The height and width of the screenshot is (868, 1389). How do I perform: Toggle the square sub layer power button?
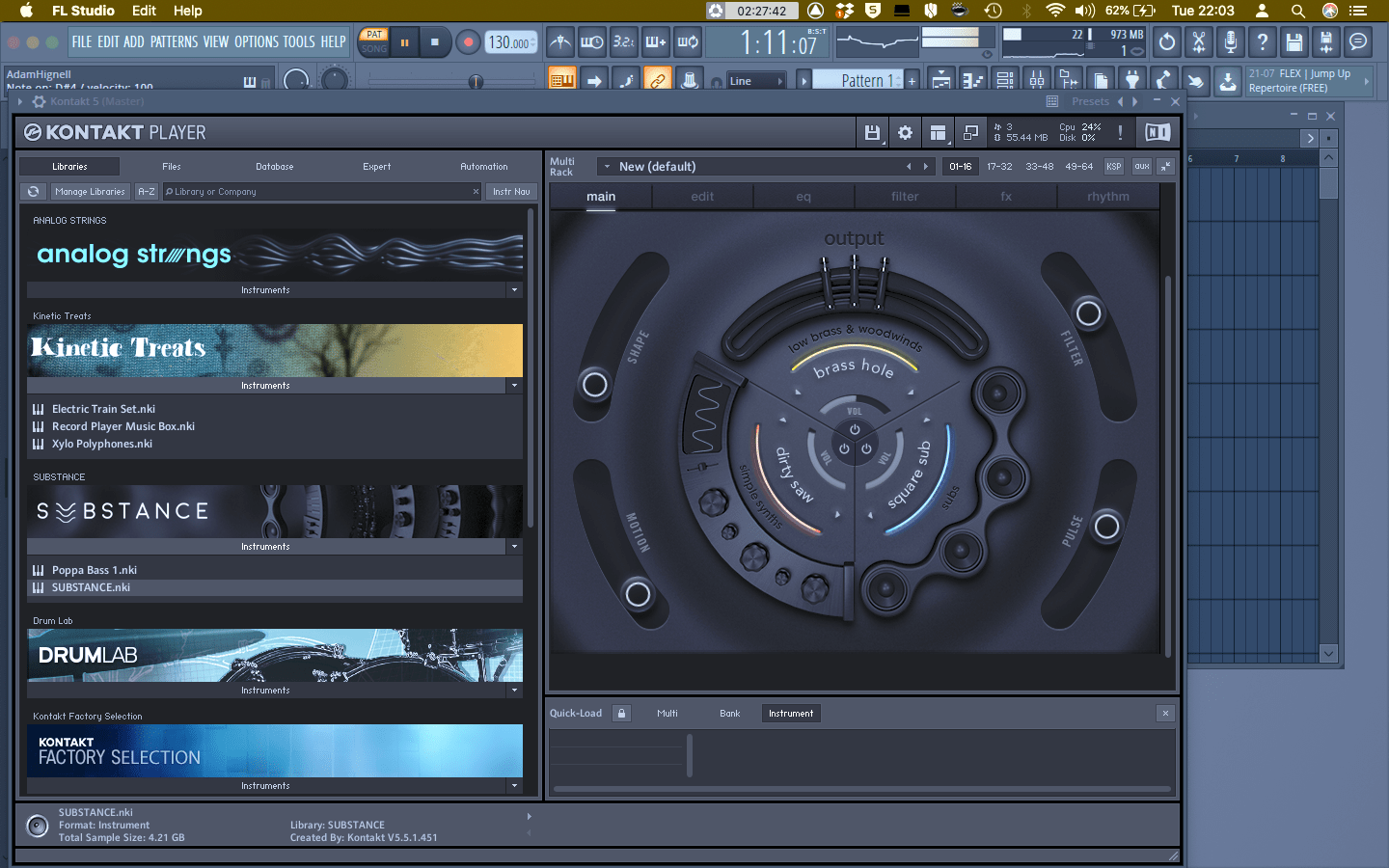(866, 448)
